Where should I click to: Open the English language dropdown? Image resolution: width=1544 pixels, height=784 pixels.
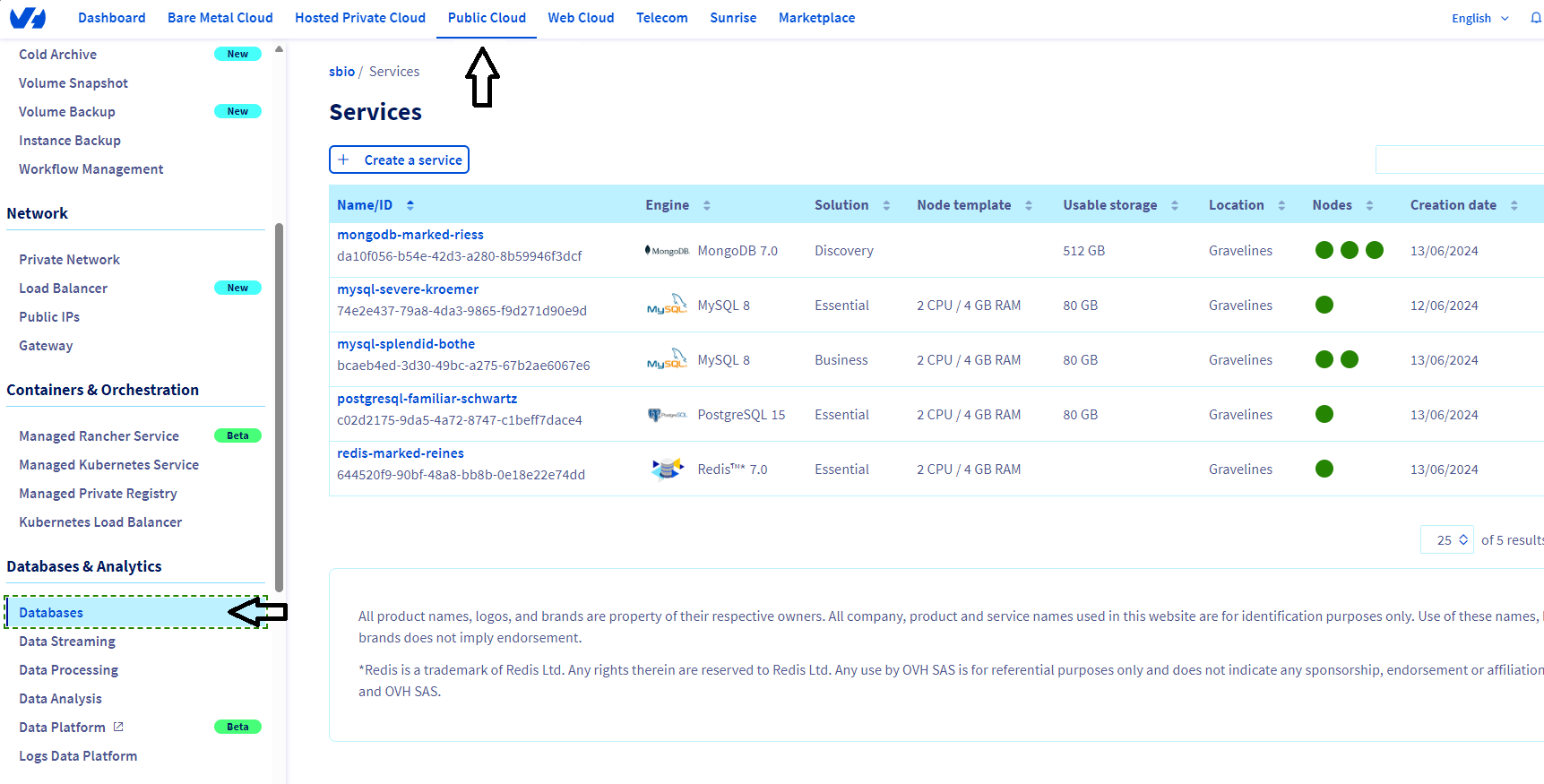click(1480, 18)
